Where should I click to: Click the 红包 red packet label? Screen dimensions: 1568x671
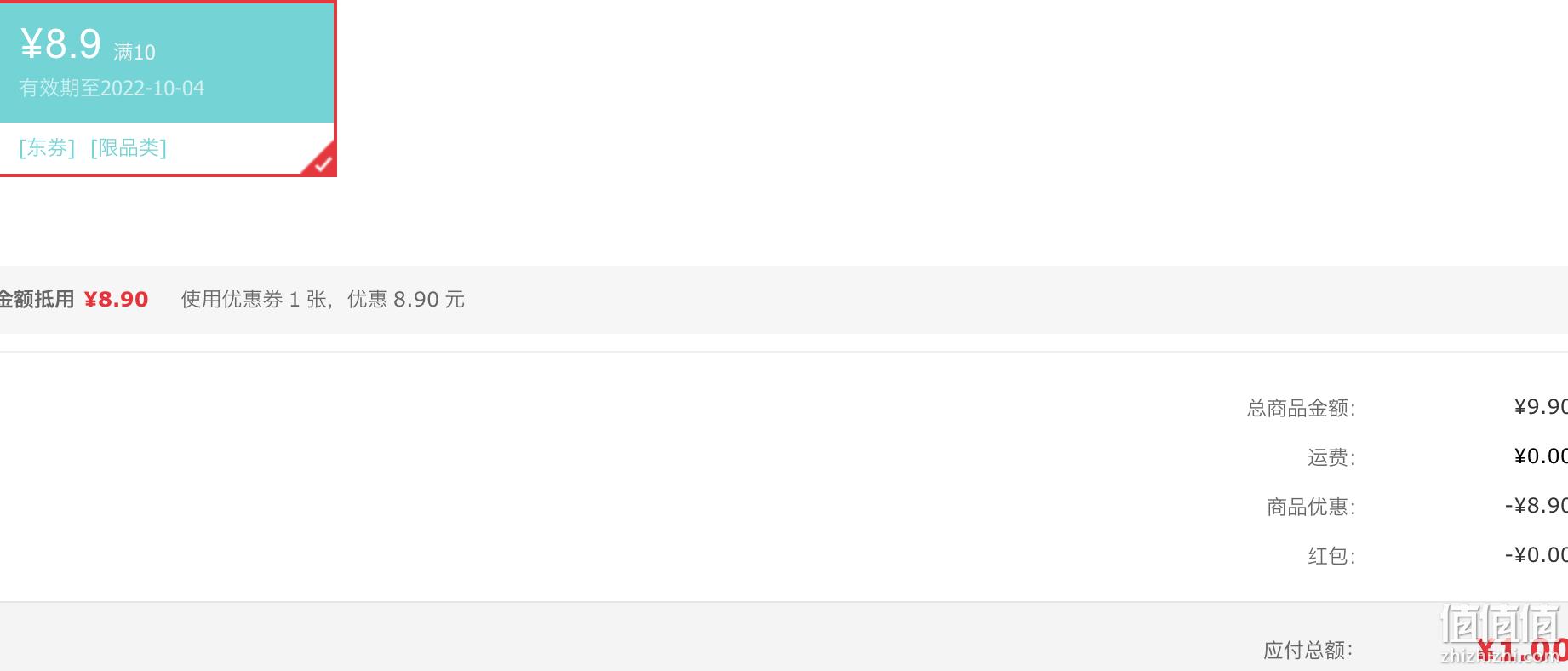pos(1331,557)
